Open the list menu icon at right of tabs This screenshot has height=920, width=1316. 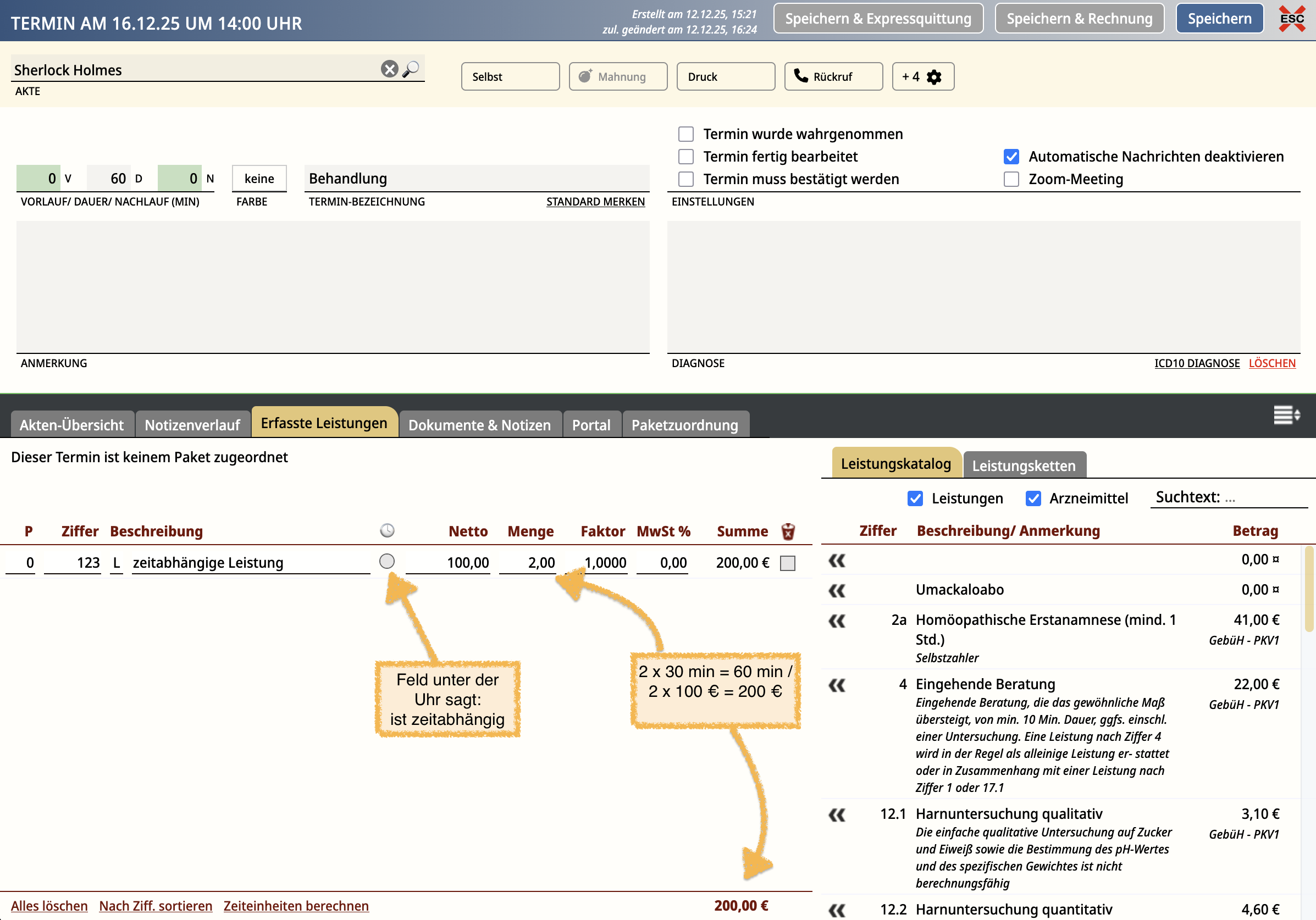tap(1286, 414)
